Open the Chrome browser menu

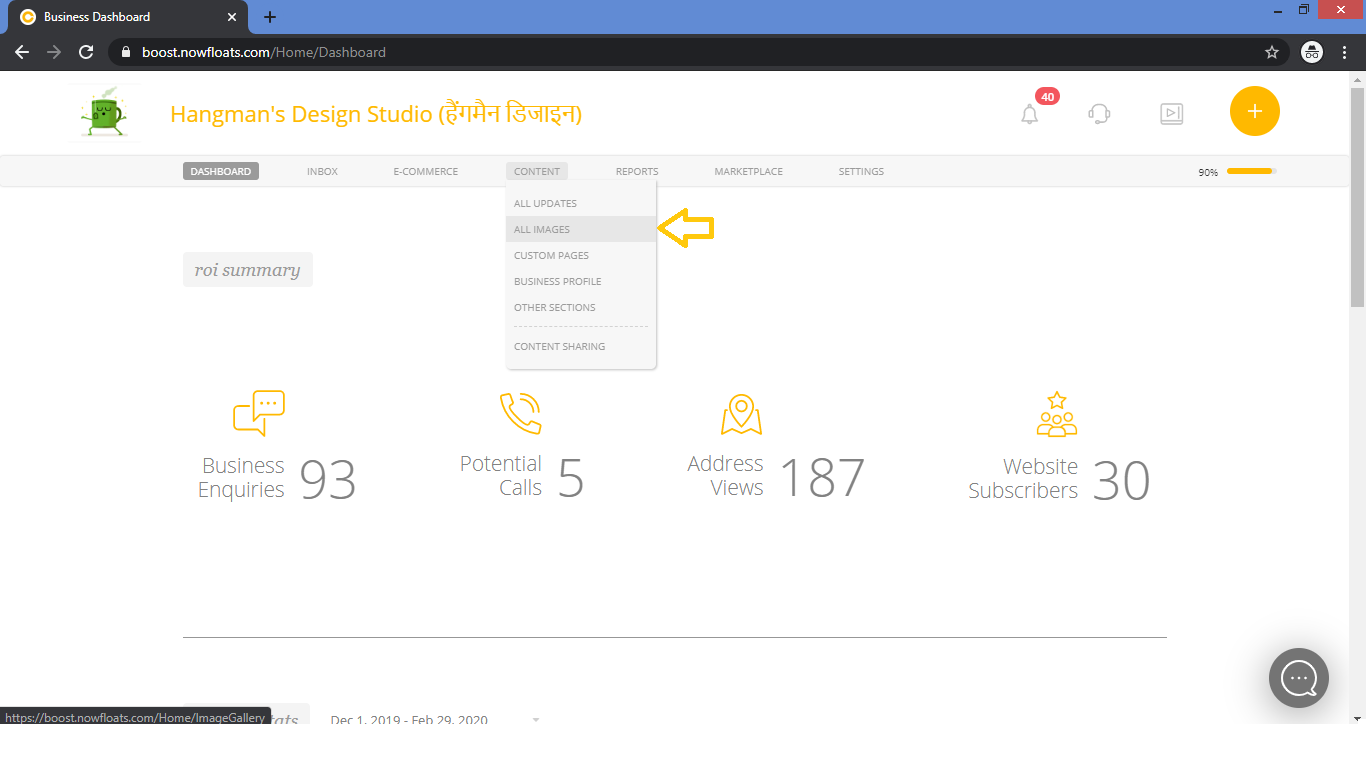point(1344,51)
